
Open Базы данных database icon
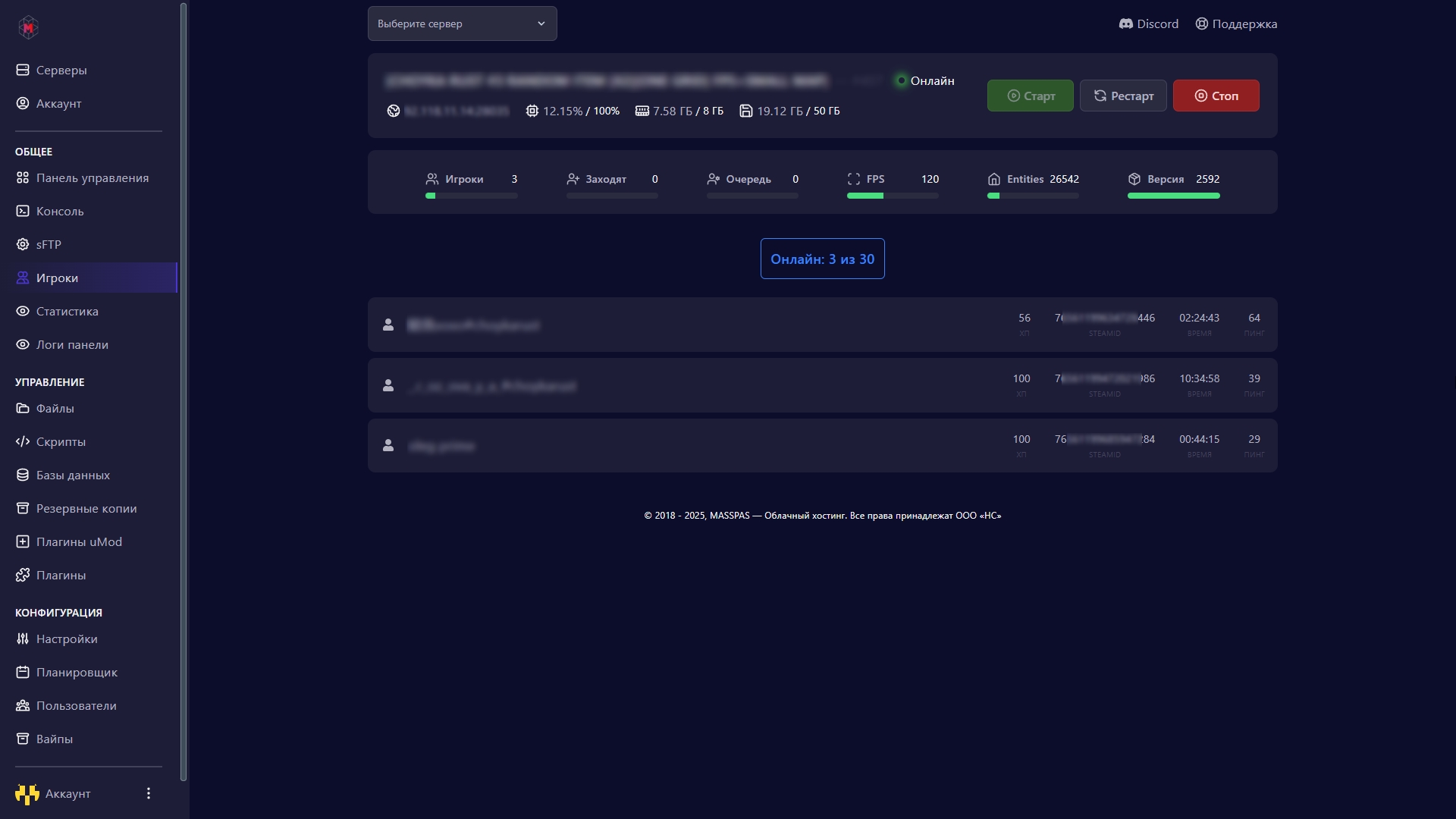(x=23, y=475)
